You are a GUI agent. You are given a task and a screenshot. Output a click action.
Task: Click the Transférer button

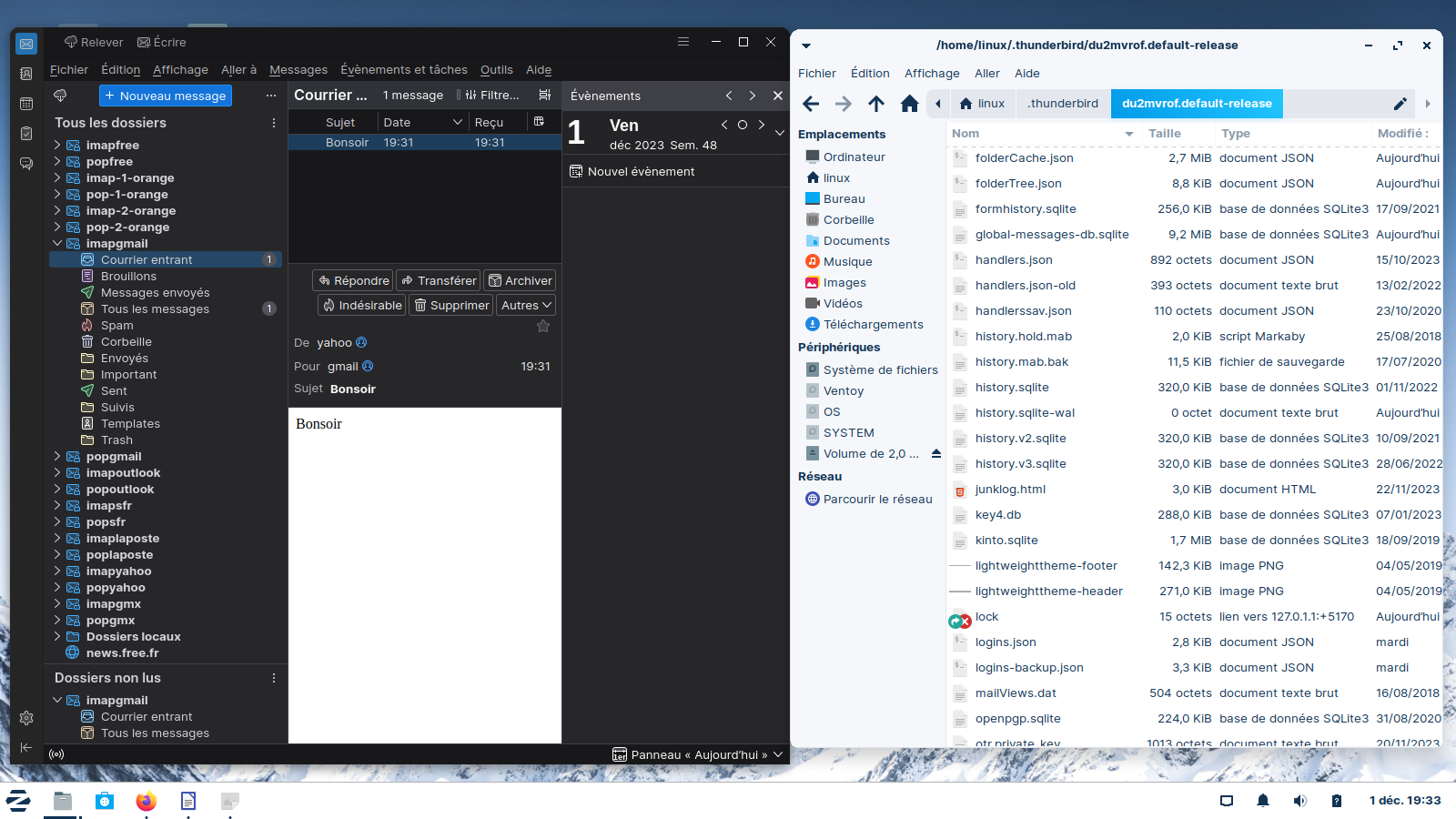(x=438, y=280)
